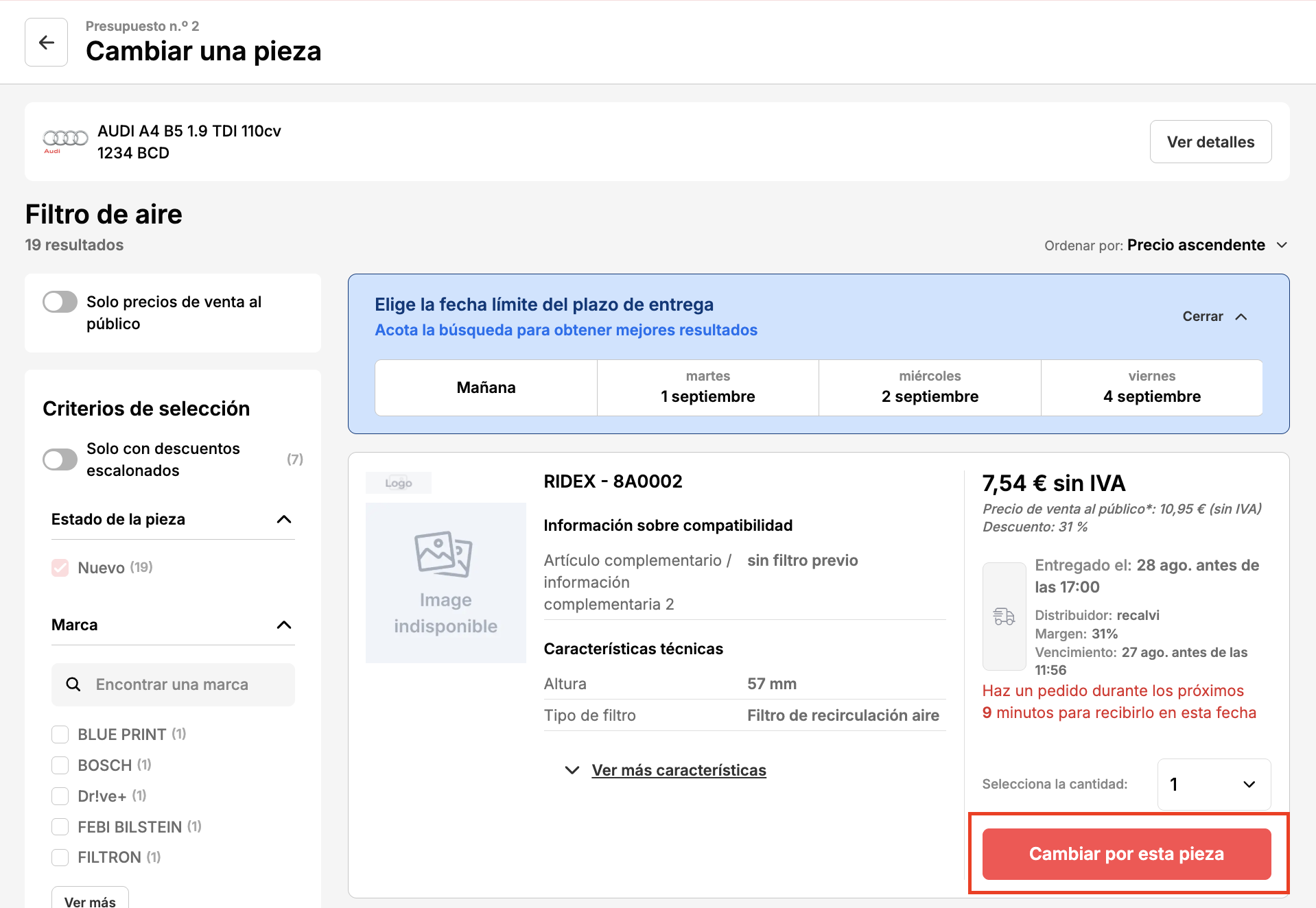Expand 'Ver más características' chevron
Screen dimensions: 1316x908
coord(572,770)
